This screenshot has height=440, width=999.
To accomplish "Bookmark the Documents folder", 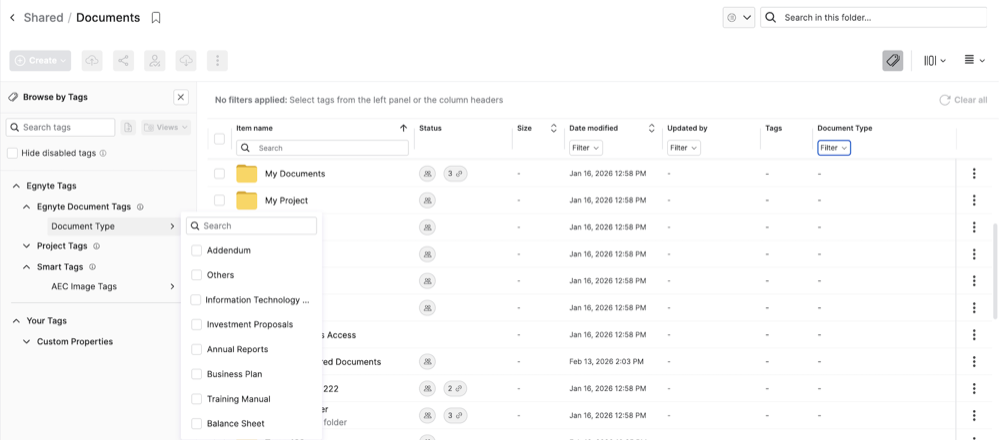I will (x=156, y=18).
